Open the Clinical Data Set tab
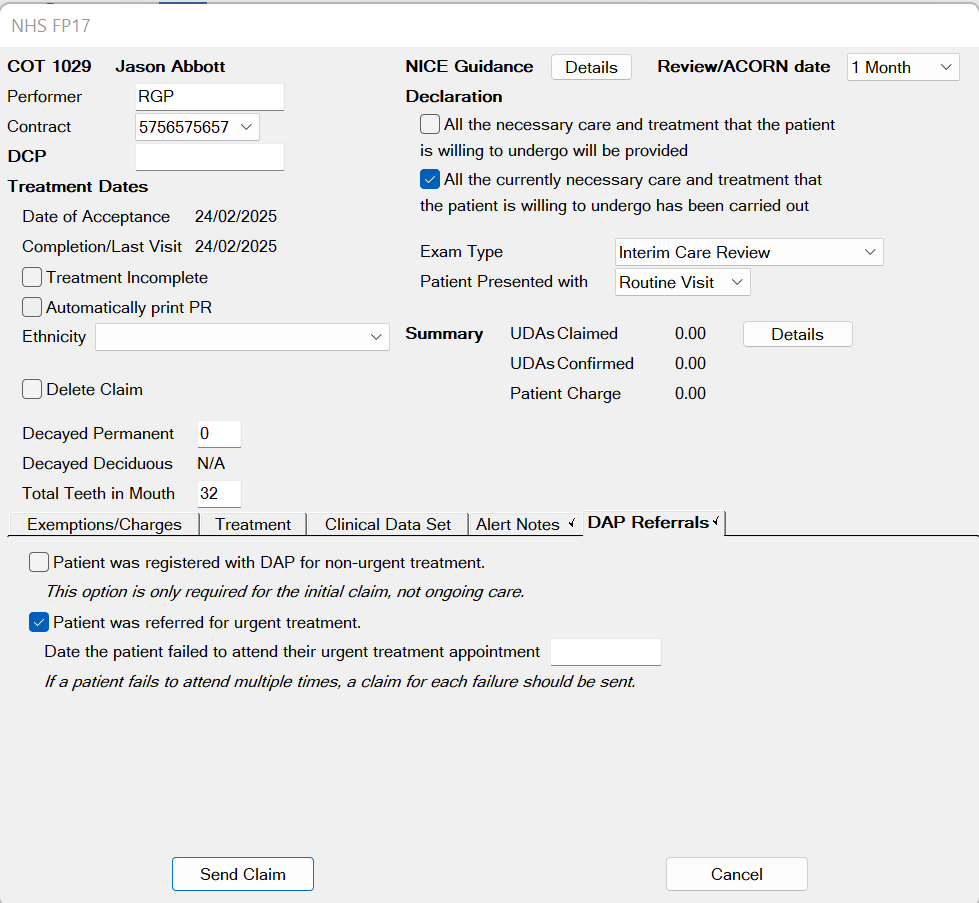Screen dimensions: 979x903 point(388,524)
